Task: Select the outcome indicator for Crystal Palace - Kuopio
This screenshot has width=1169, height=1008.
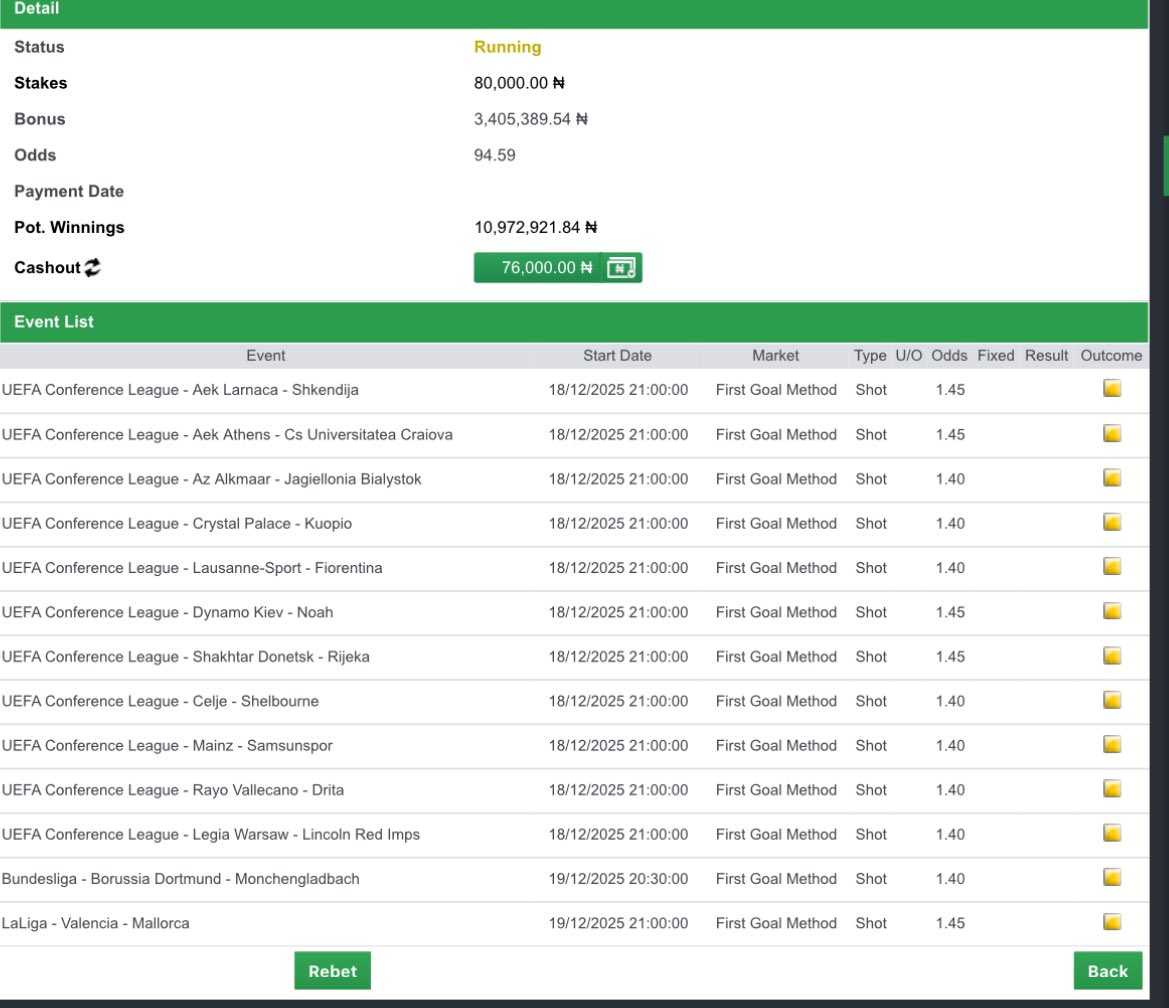Action: click(1111, 523)
